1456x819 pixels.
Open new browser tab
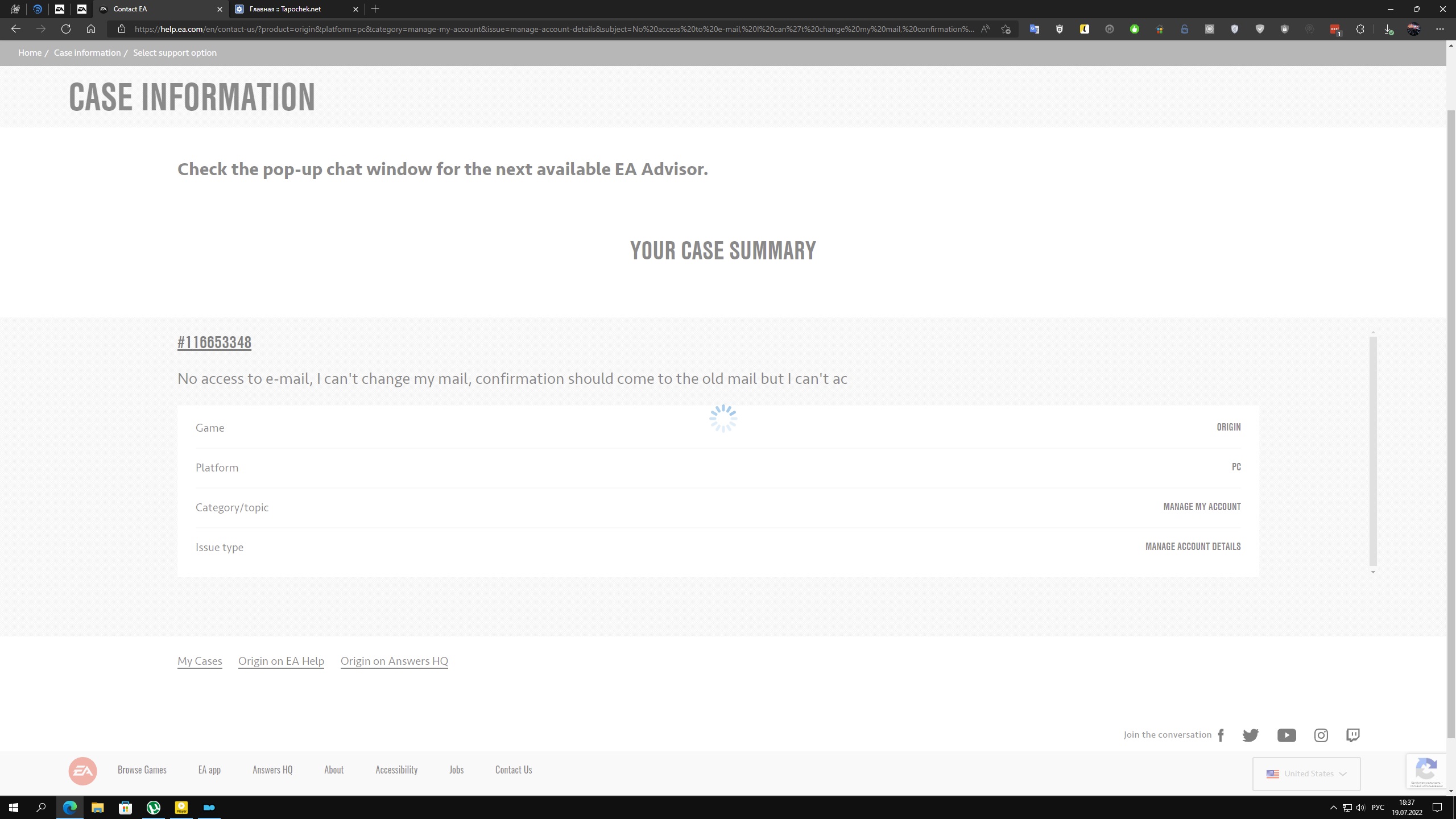375,9
